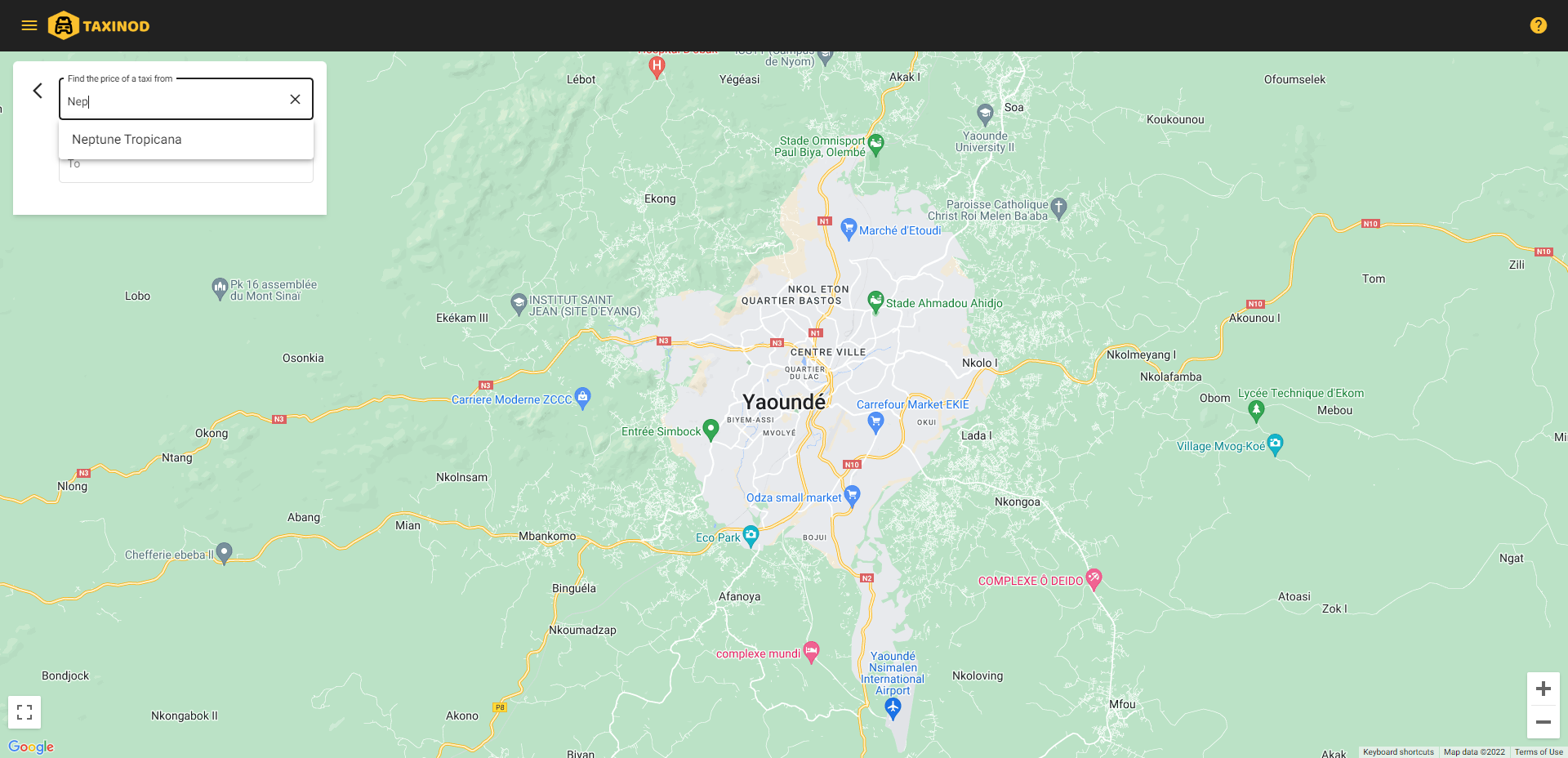Image resolution: width=1568 pixels, height=758 pixels.
Task: Click the Taxinod logo
Action: click(x=99, y=25)
